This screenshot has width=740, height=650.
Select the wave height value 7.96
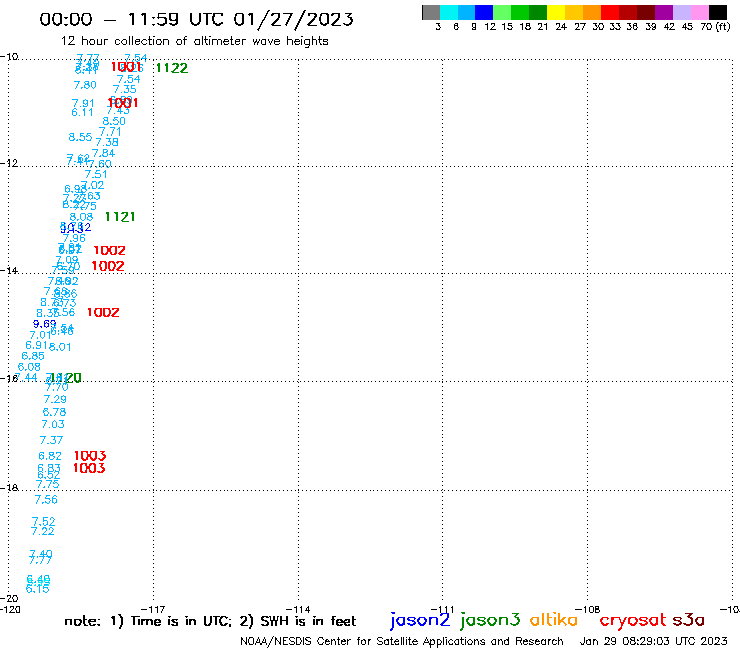coord(75,238)
